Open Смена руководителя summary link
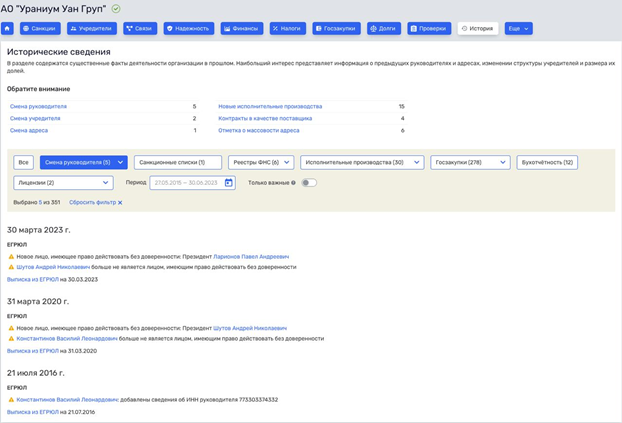The height and width of the screenshot is (423, 622). click(38, 106)
